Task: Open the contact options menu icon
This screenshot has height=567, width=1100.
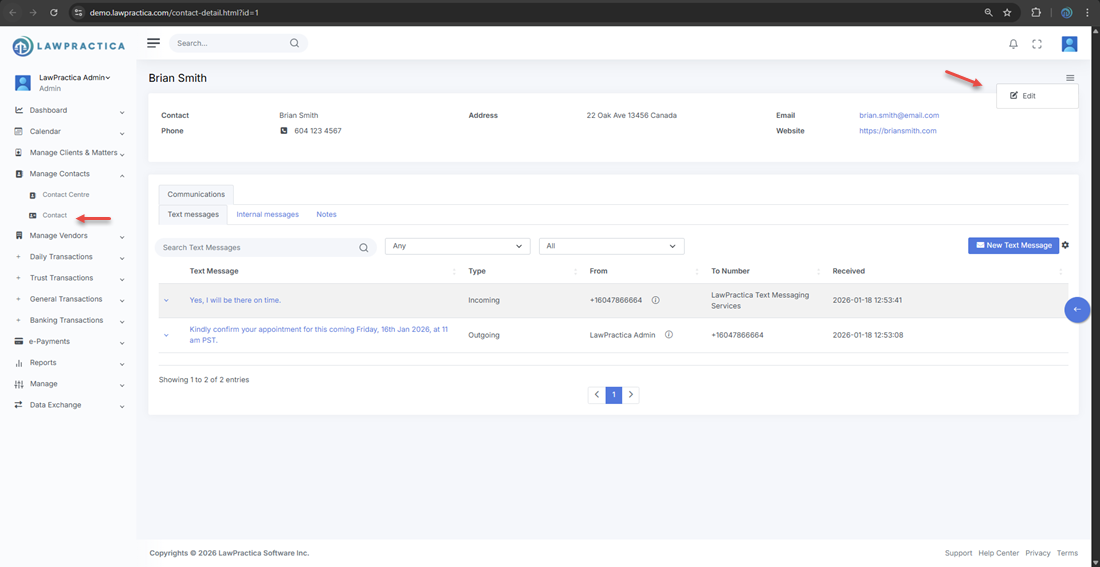Action: coord(1070,78)
